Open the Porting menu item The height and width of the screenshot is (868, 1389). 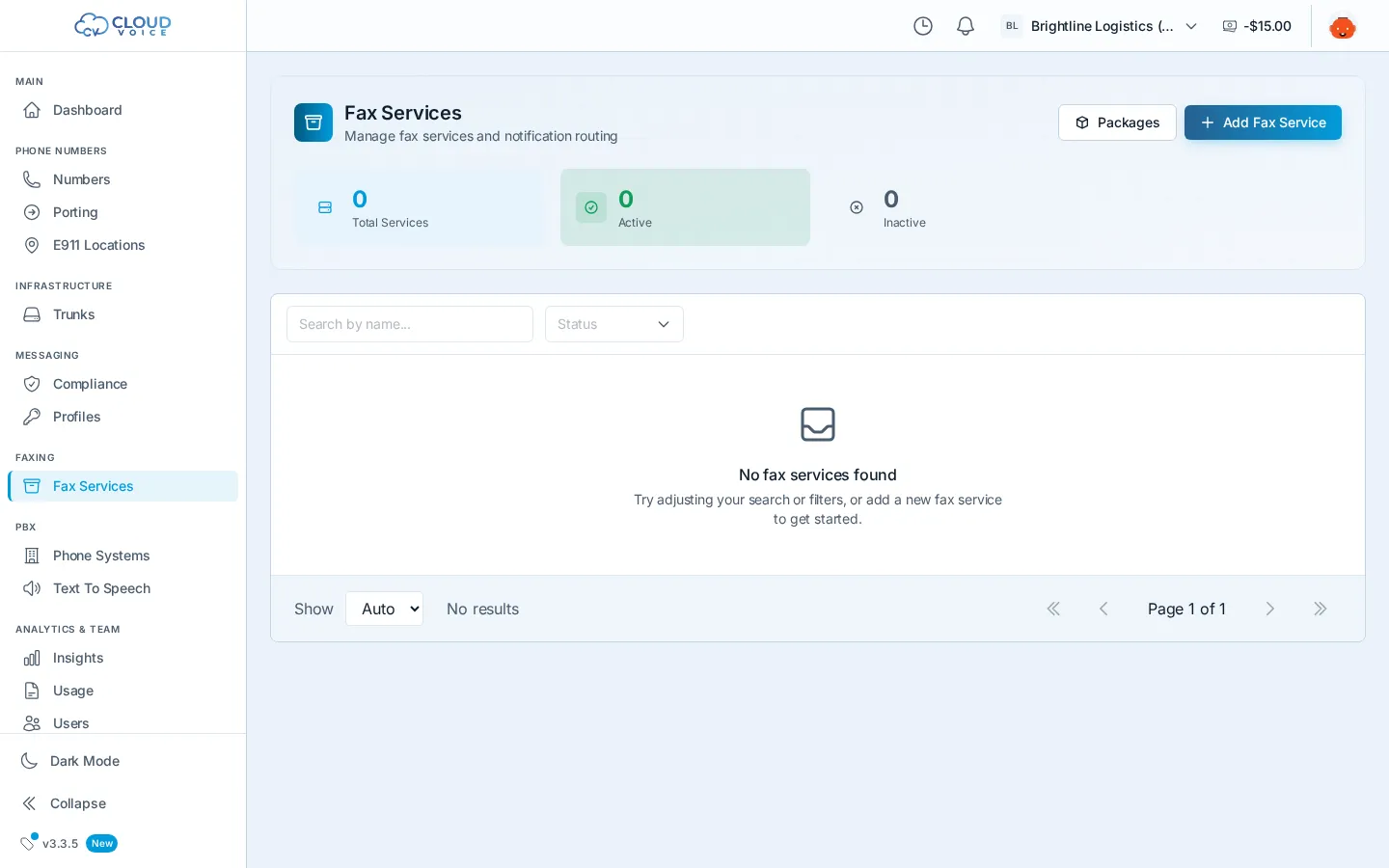point(123,212)
